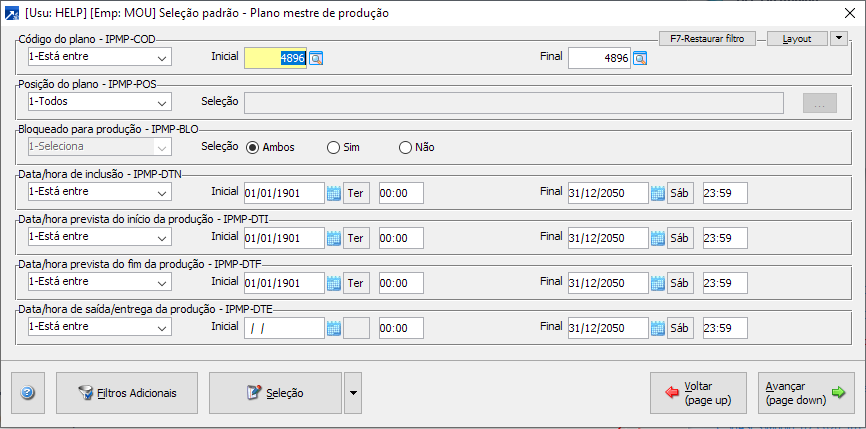Screen dimensions: 866x429
Task: Click the Final plan code input field
Action: [x=599, y=59]
